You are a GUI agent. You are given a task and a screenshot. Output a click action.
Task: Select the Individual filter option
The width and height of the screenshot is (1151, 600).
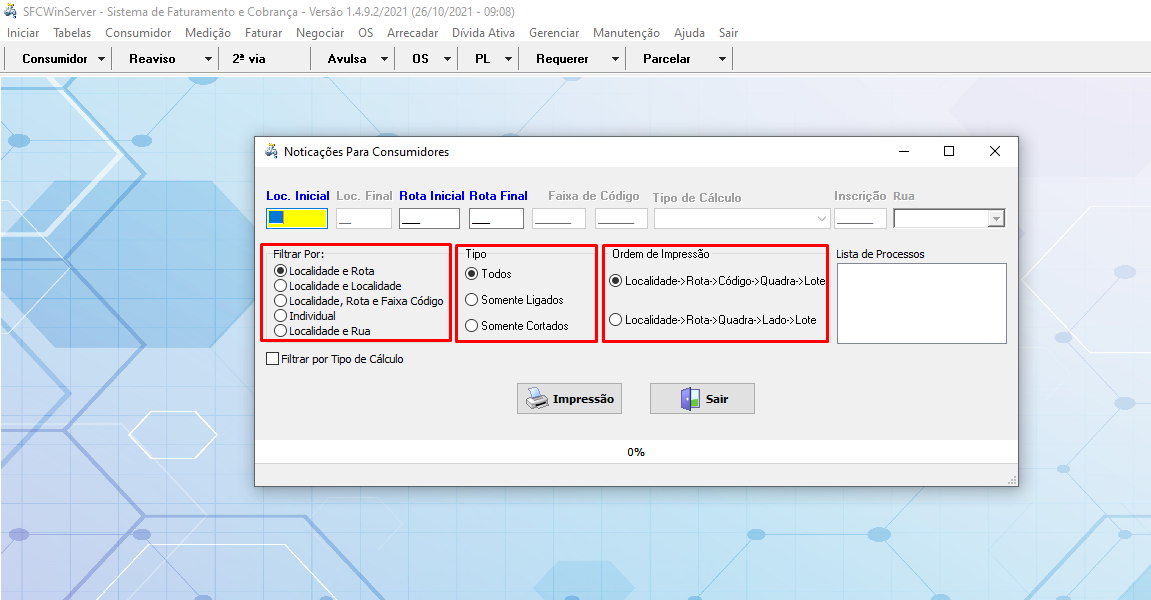(x=281, y=316)
